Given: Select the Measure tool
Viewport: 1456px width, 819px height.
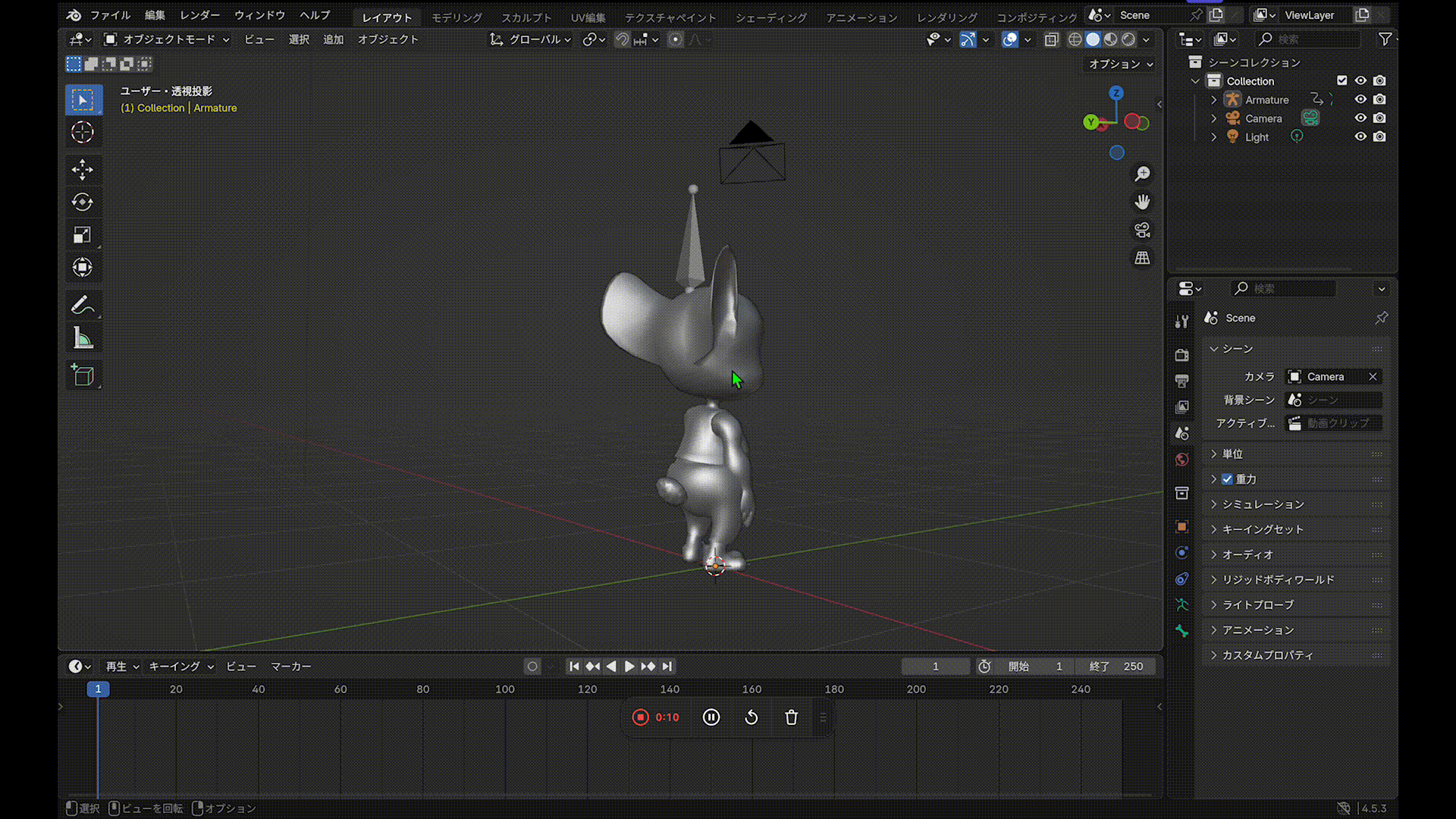Looking at the screenshot, I should 83,339.
